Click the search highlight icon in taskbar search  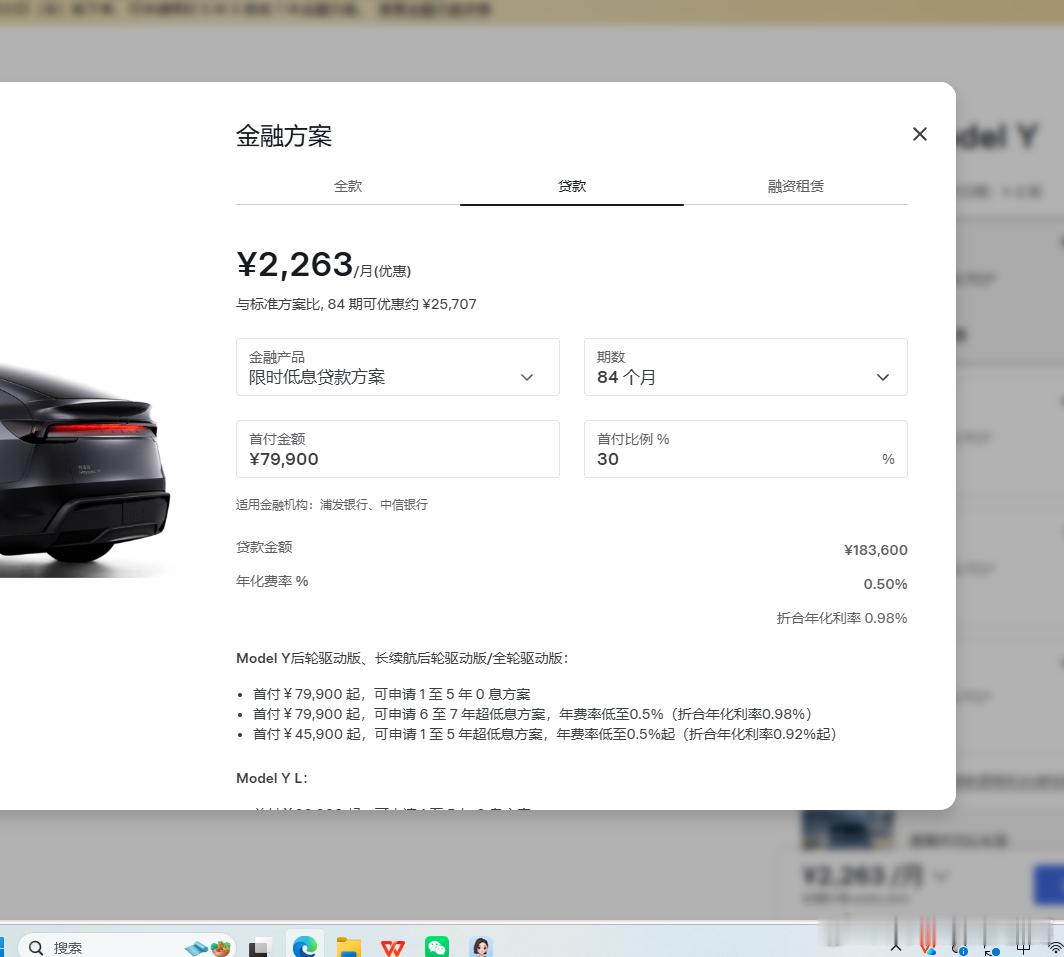click(x=208, y=947)
